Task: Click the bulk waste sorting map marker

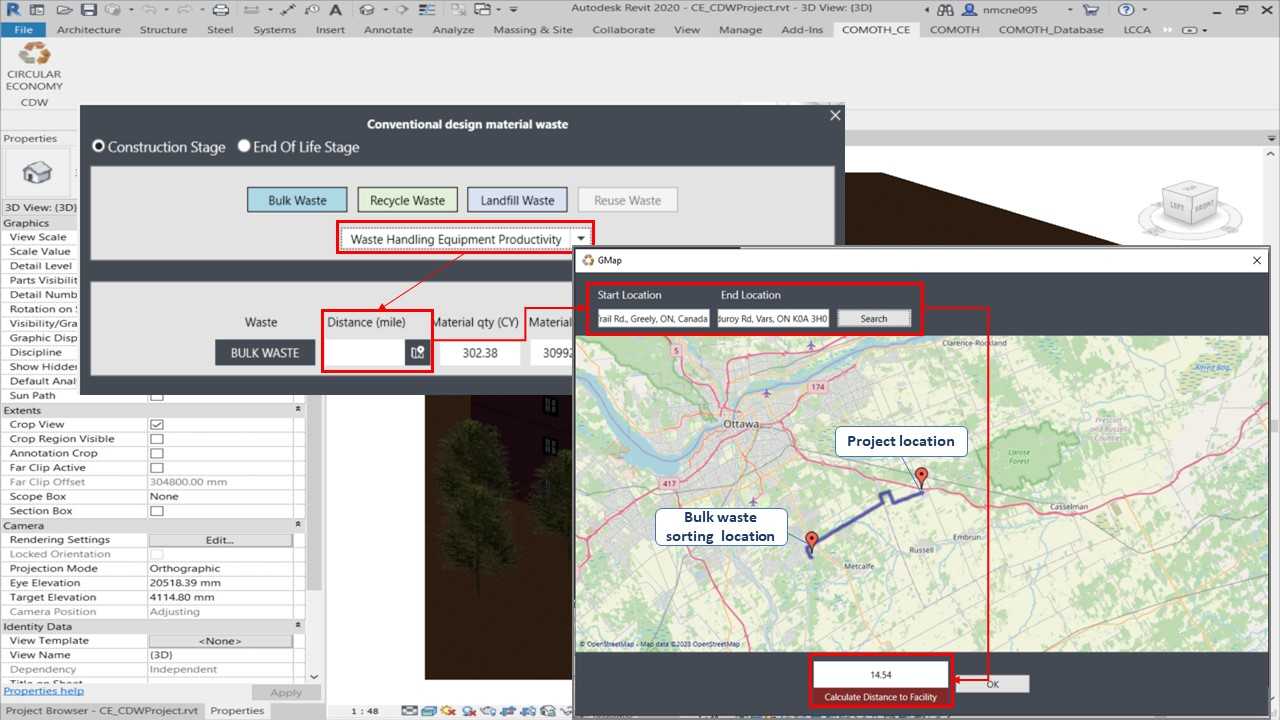Action: coord(812,541)
